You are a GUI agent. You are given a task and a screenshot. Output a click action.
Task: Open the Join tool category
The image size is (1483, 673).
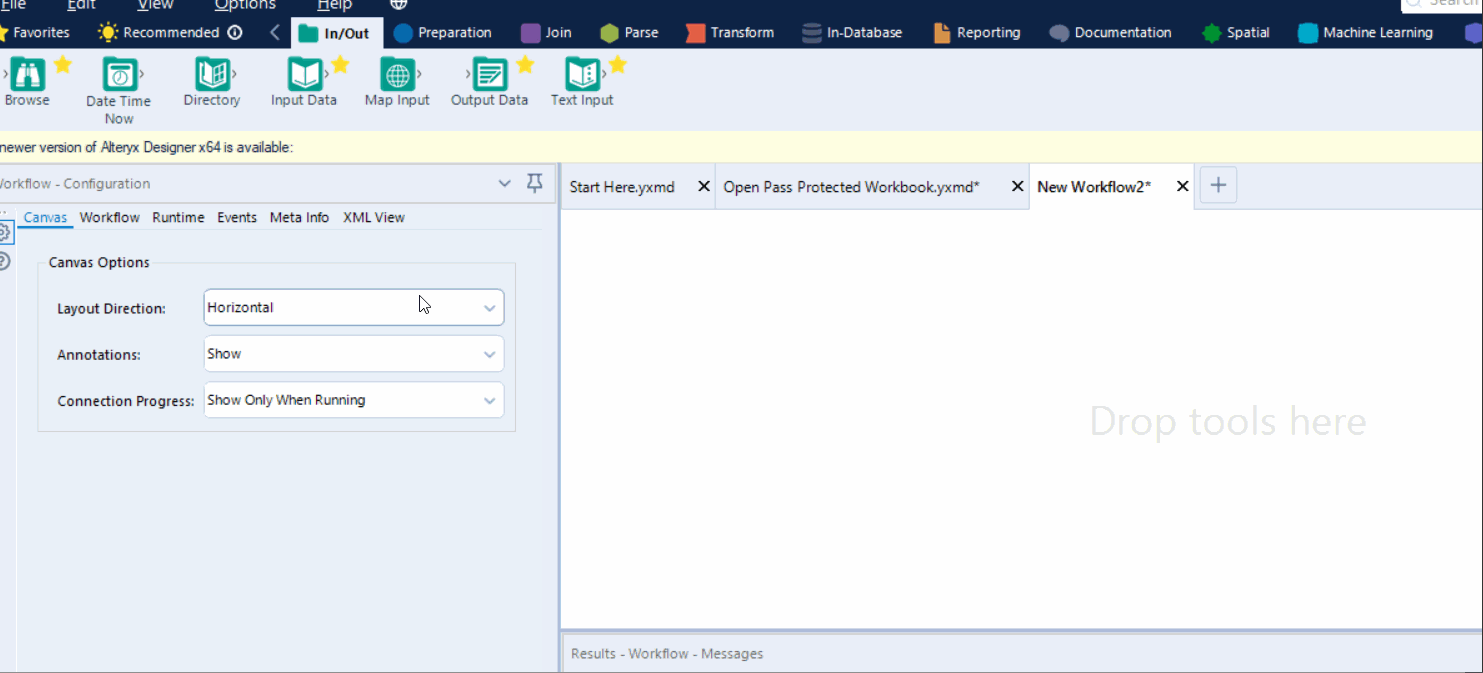click(547, 33)
